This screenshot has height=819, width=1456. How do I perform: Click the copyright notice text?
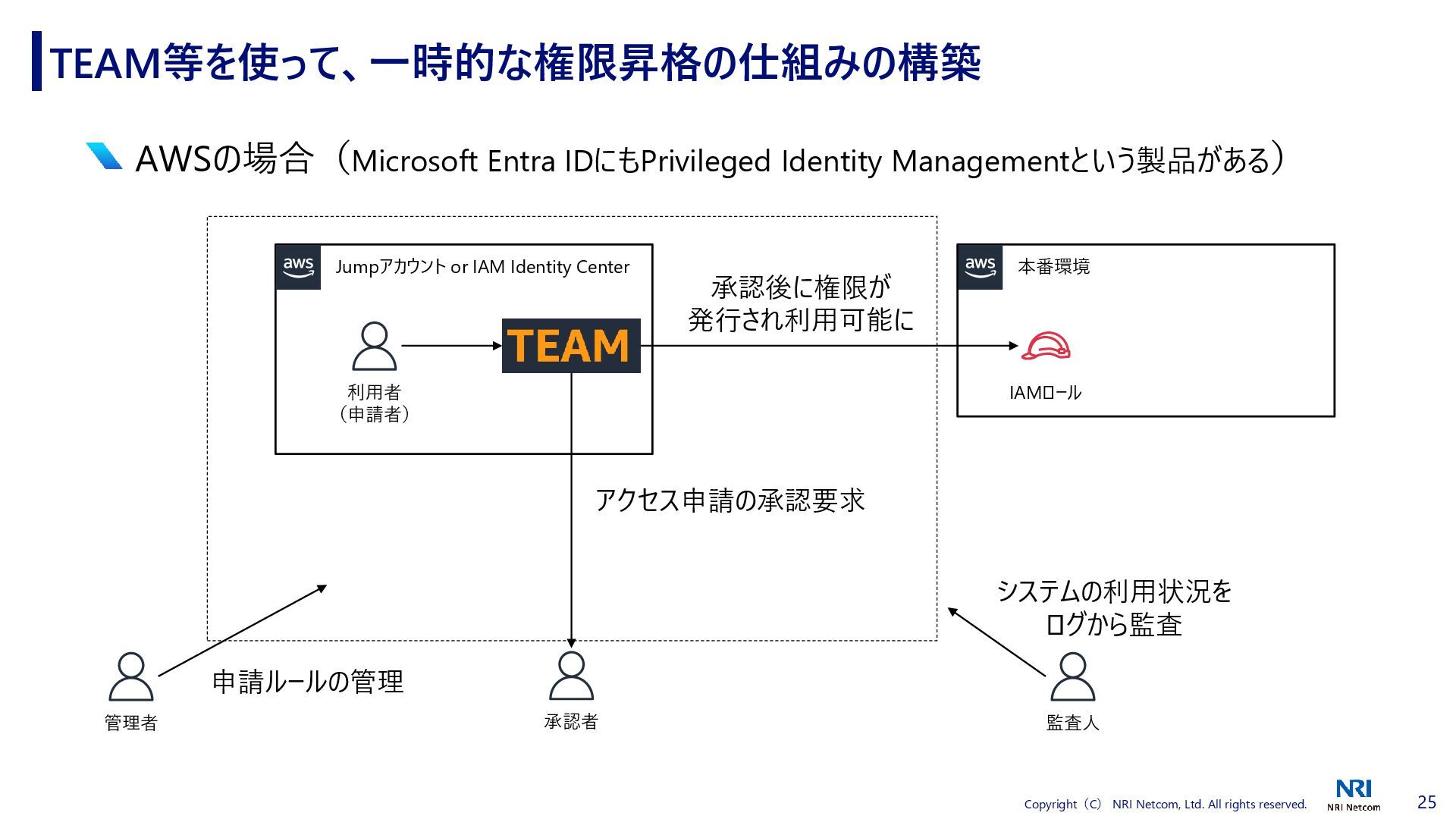[x=1165, y=805]
